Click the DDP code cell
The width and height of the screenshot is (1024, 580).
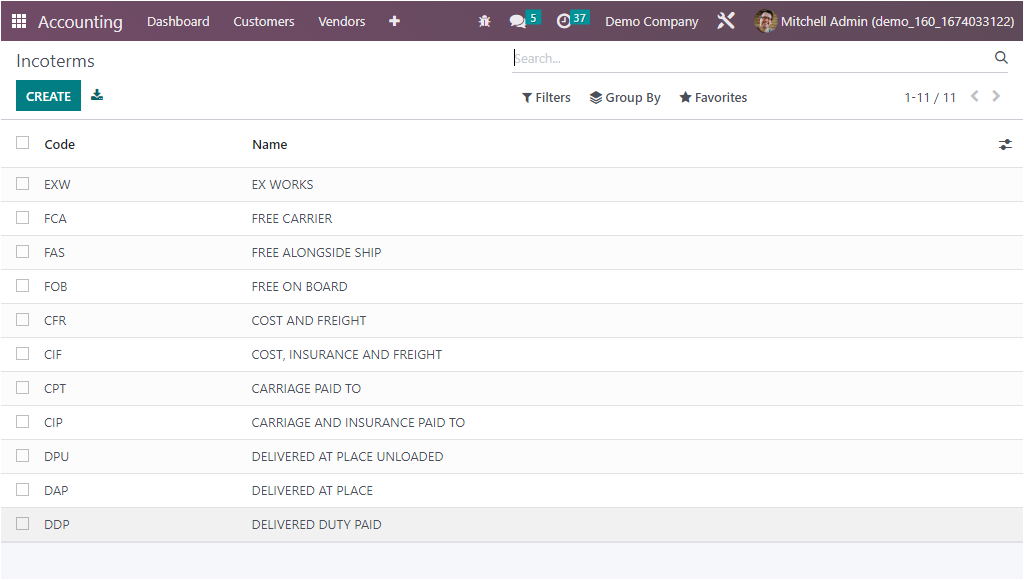pos(57,524)
